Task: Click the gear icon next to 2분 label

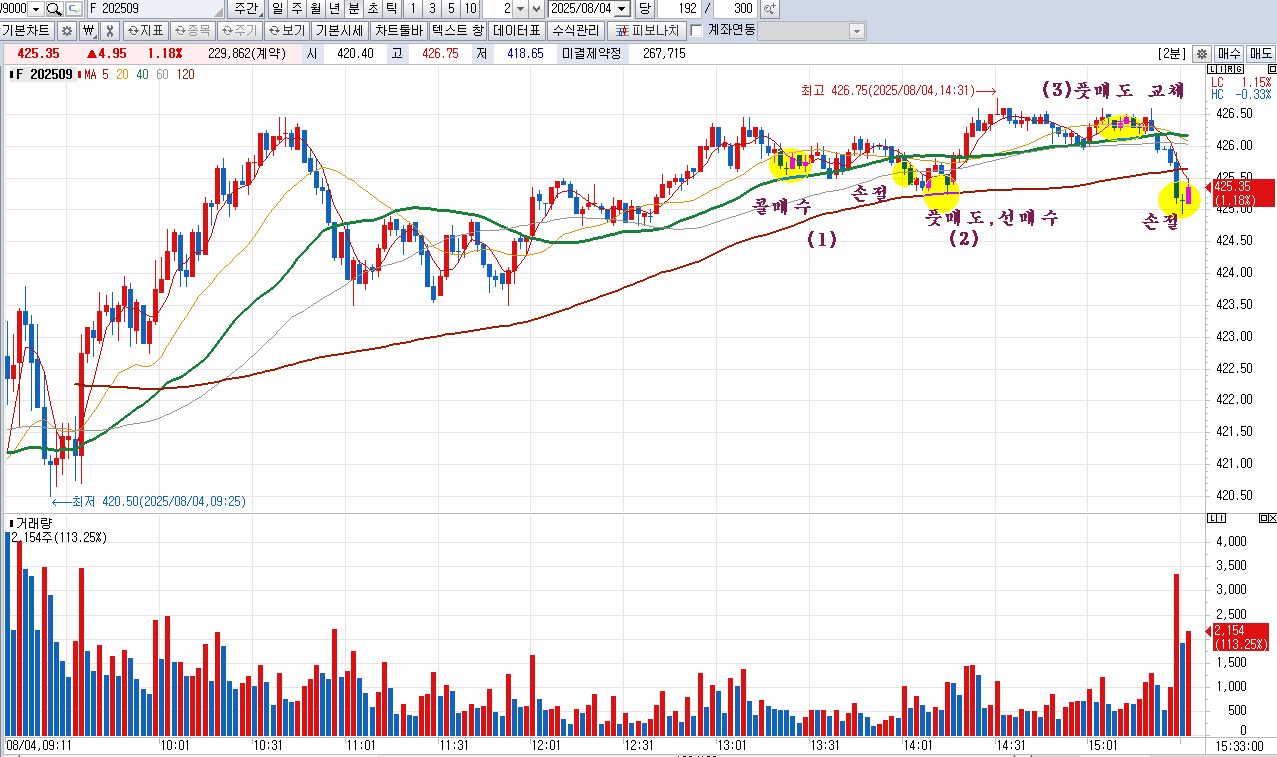Action: (x=1201, y=53)
